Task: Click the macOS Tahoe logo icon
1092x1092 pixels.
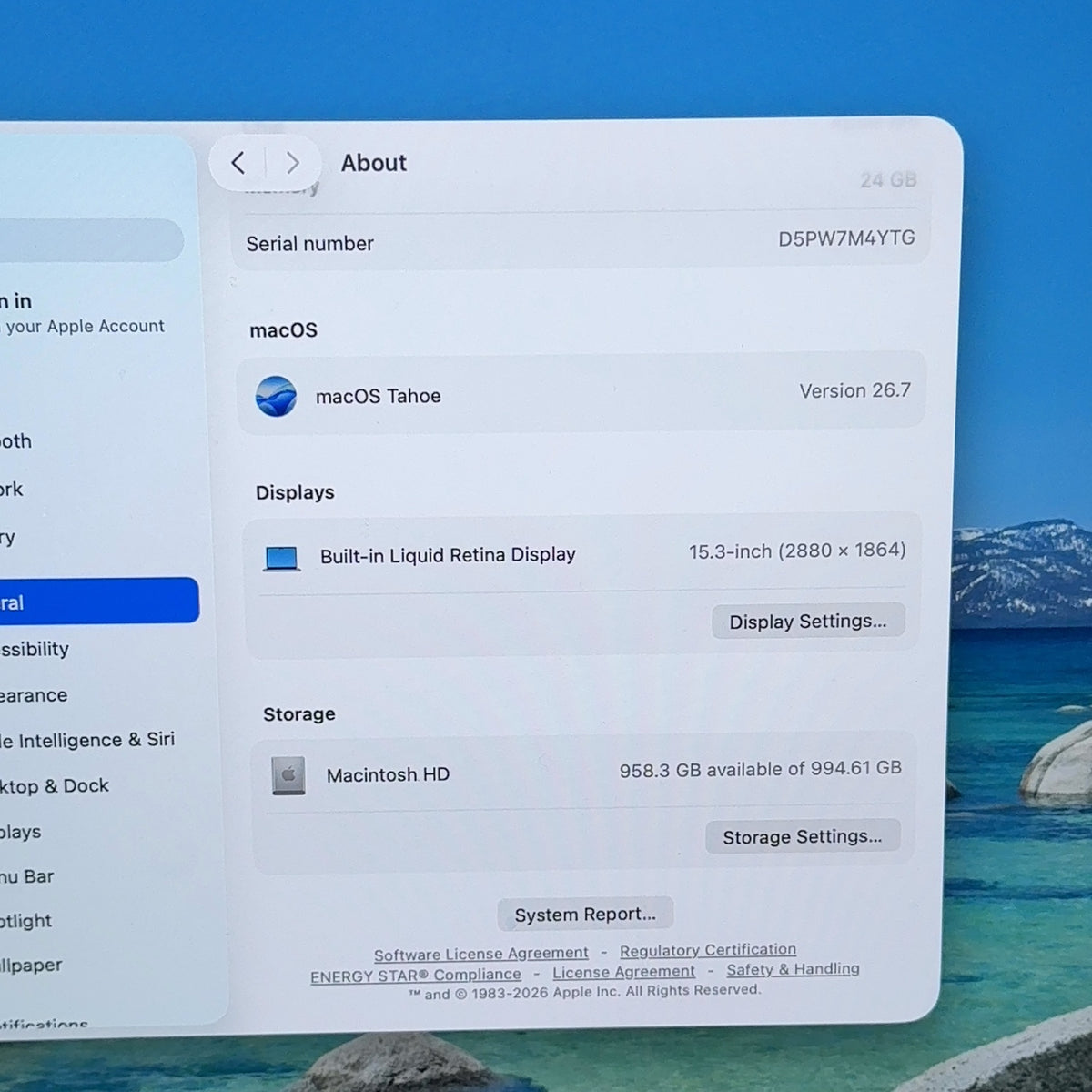Action: (x=276, y=396)
